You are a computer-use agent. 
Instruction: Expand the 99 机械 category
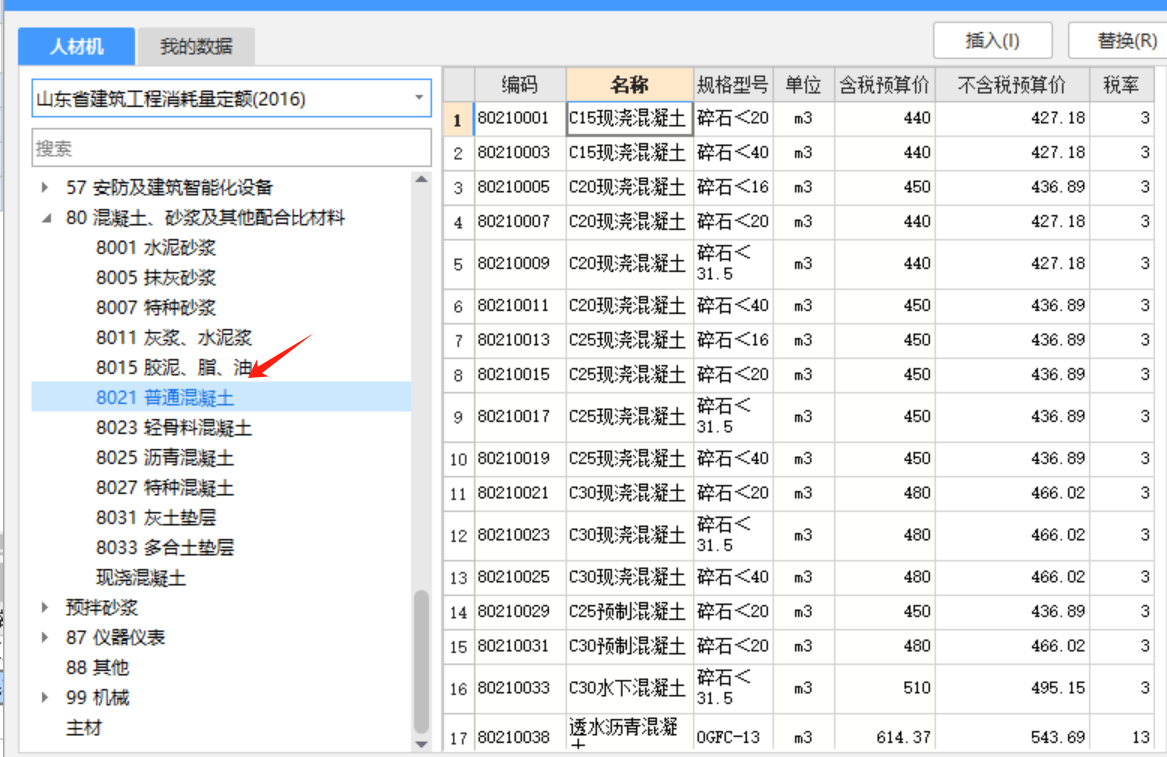[x=42, y=697]
